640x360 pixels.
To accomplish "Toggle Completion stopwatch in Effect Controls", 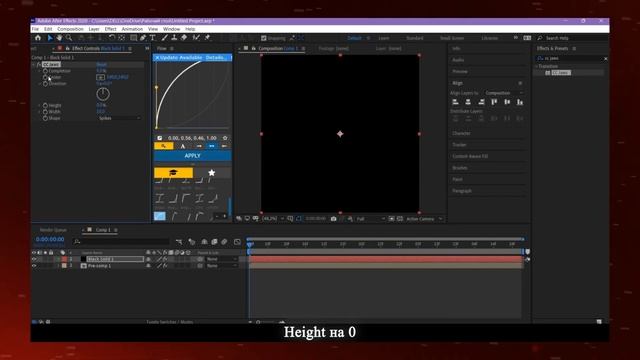I will tap(45, 71).
